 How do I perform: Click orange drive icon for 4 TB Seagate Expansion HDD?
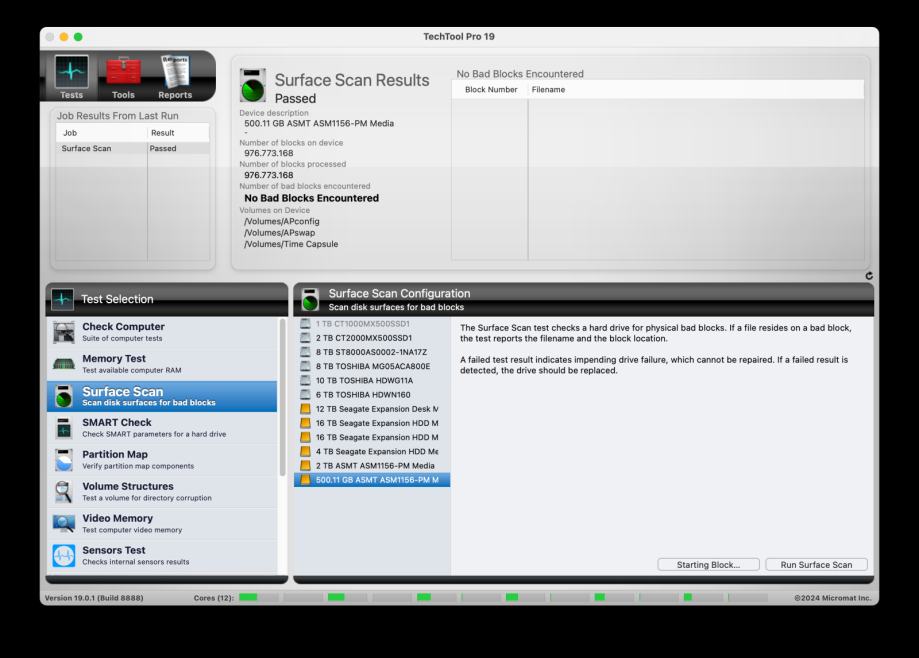(x=305, y=451)
